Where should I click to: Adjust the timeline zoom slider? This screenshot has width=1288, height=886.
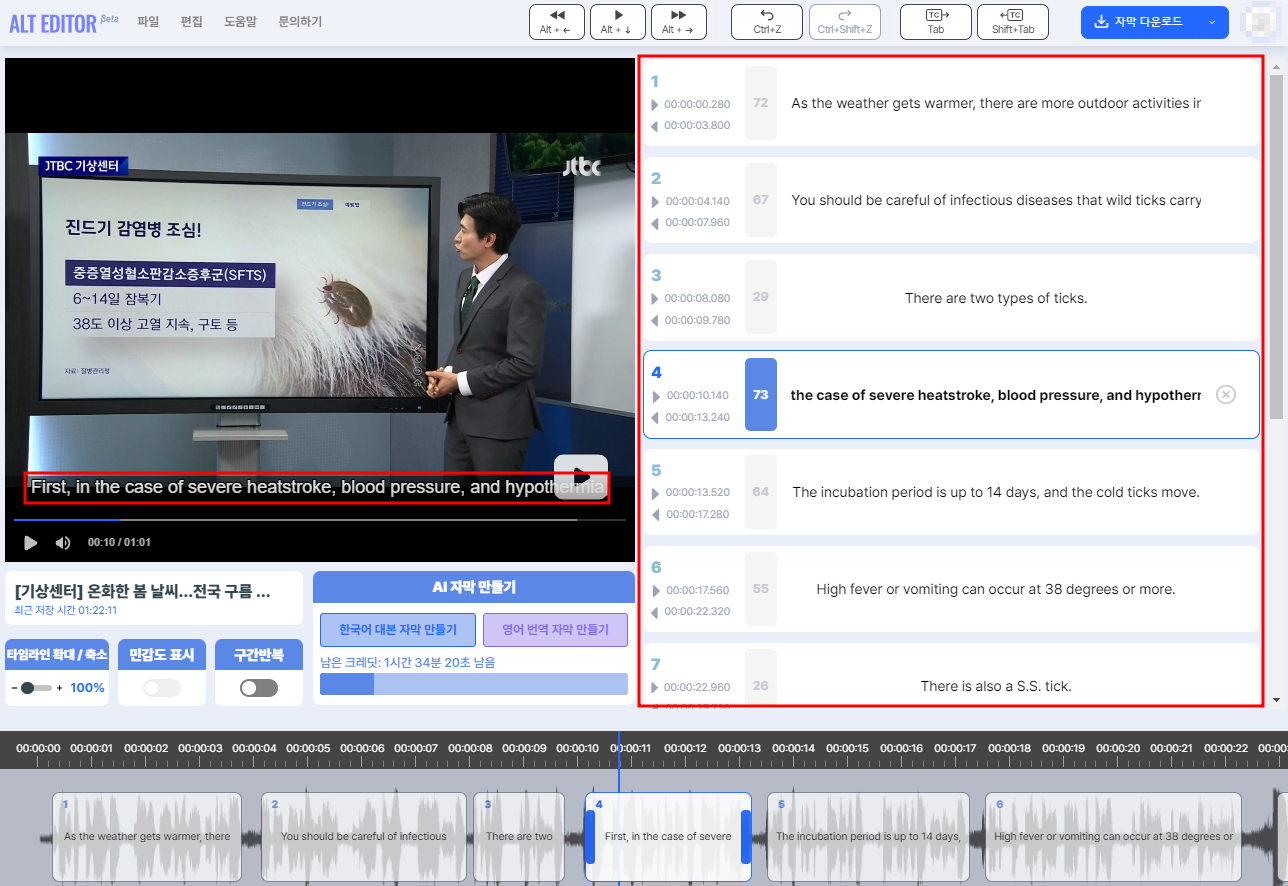[36, 688]
